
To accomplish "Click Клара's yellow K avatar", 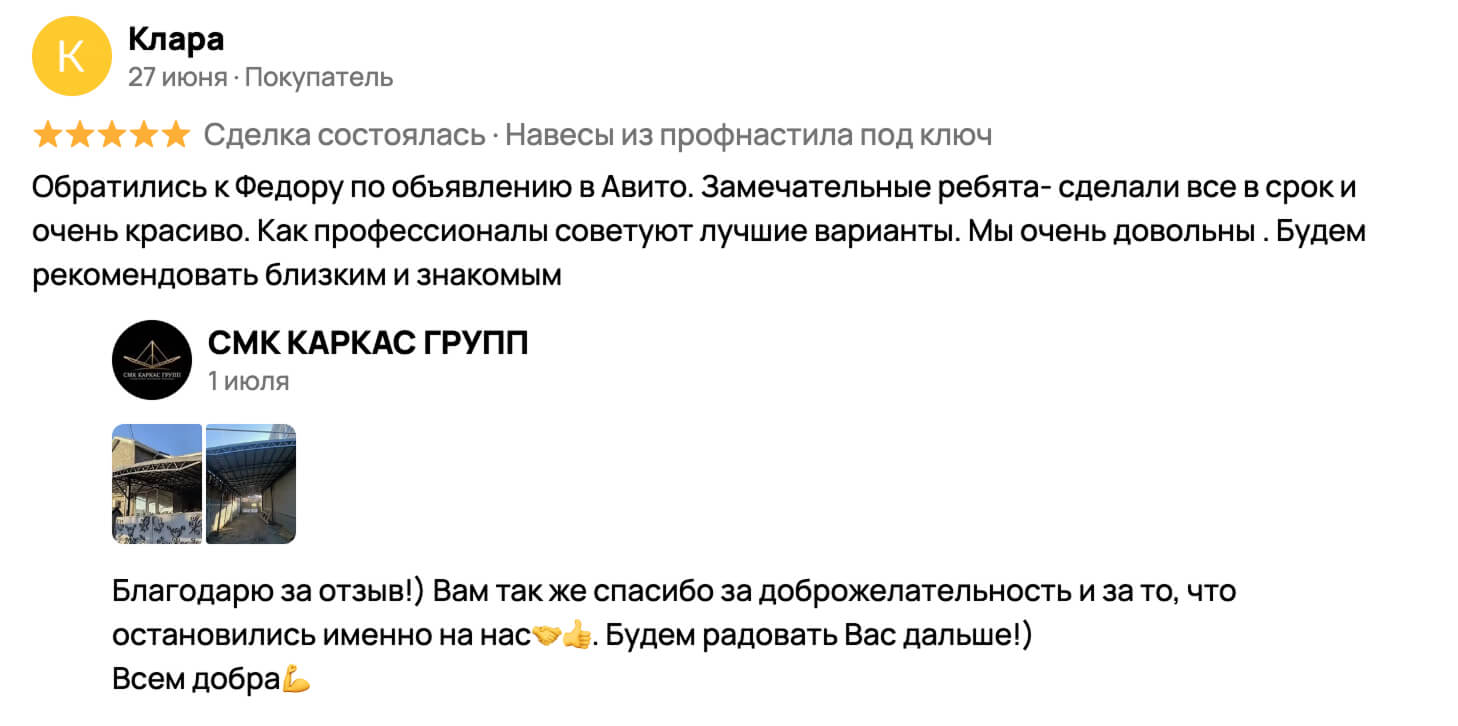I will (72, 57).
